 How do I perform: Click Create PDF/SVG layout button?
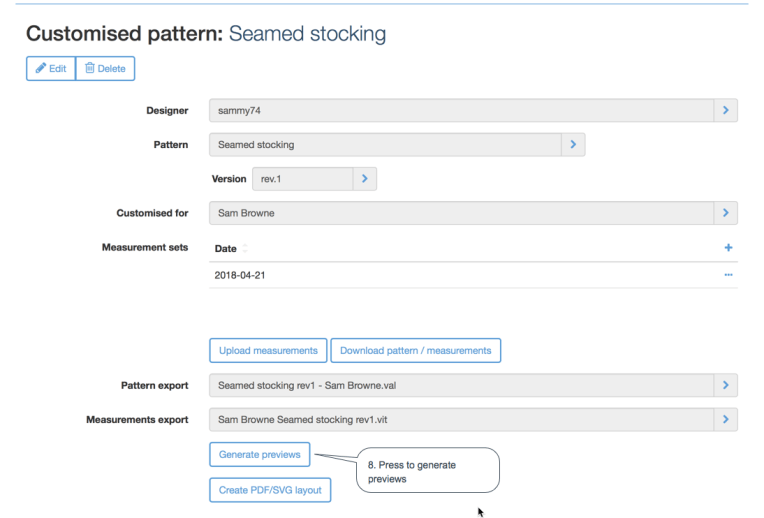[x=269, y=490]
